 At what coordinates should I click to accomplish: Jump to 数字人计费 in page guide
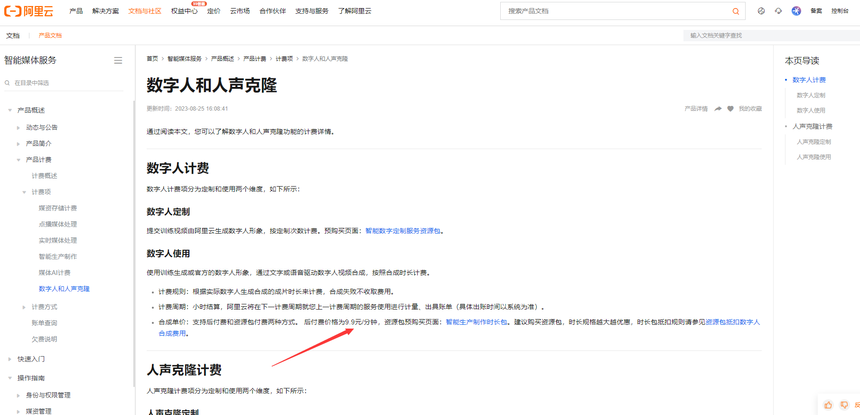point(809,80)
